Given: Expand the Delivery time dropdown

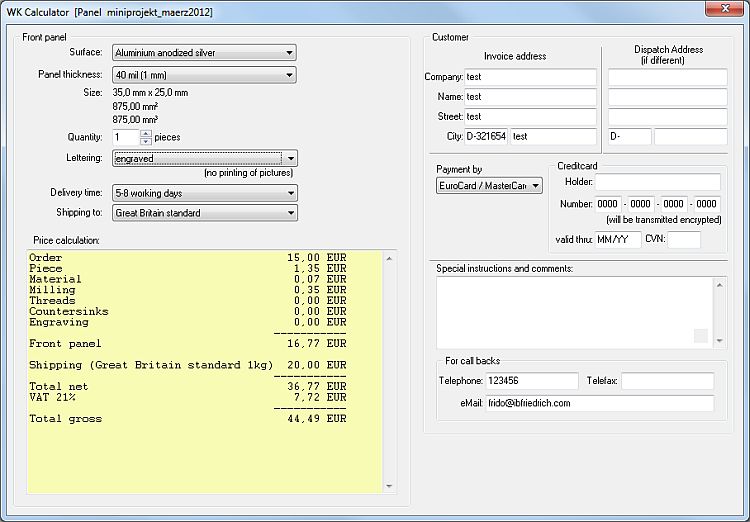Looking at the screenshot, I should coord(289,193).
